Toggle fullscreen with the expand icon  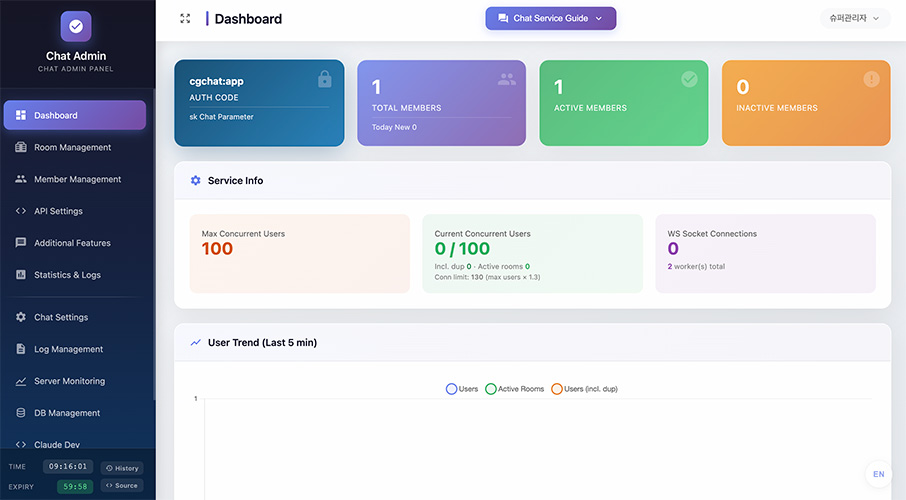(x=185, y=18)
